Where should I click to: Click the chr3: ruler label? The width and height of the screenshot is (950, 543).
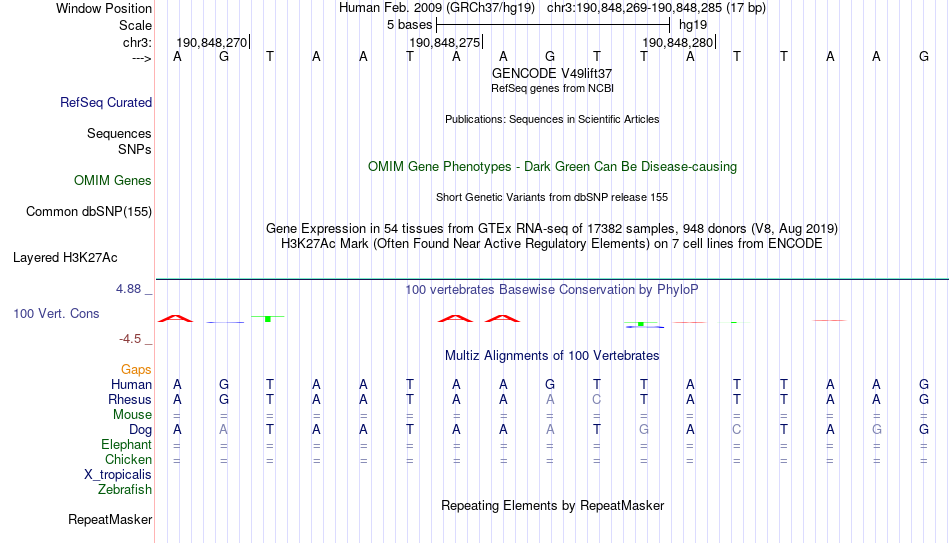[137, 42]
